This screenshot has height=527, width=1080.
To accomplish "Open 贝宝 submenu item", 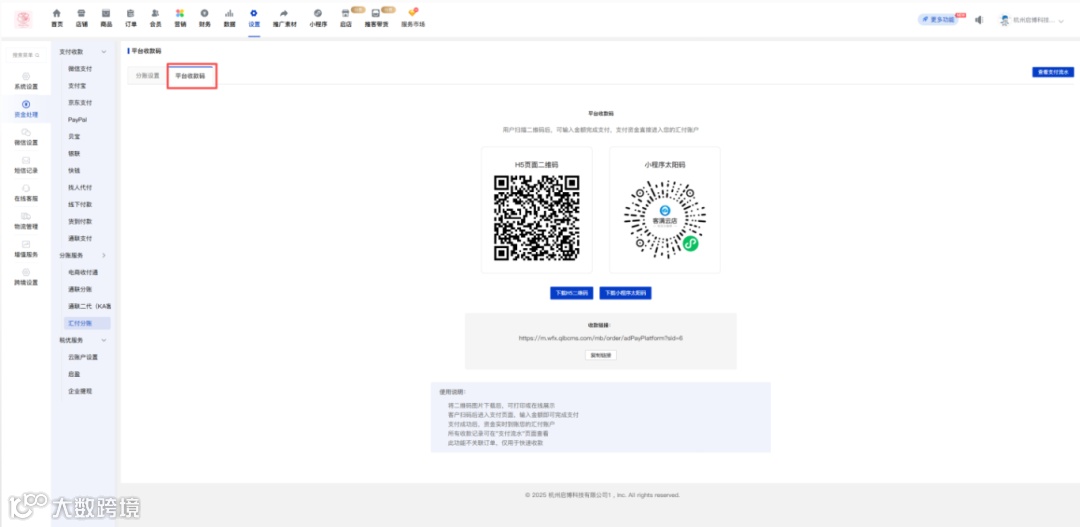I will pyautogui.click(x=74, y=136).
